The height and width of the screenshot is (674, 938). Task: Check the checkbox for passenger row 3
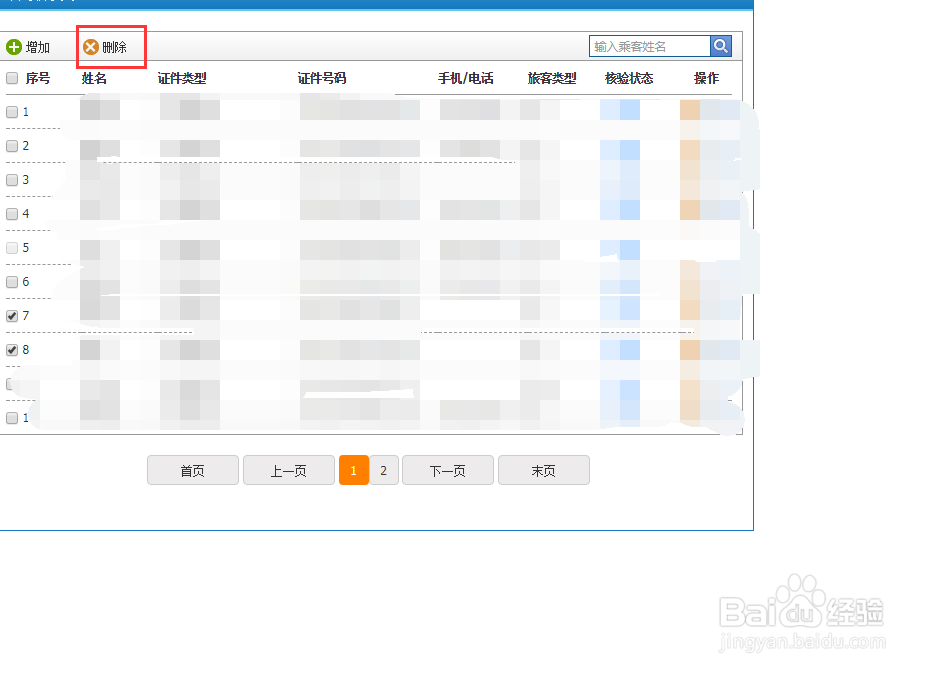pyautogui.click(x=12, y=180)
